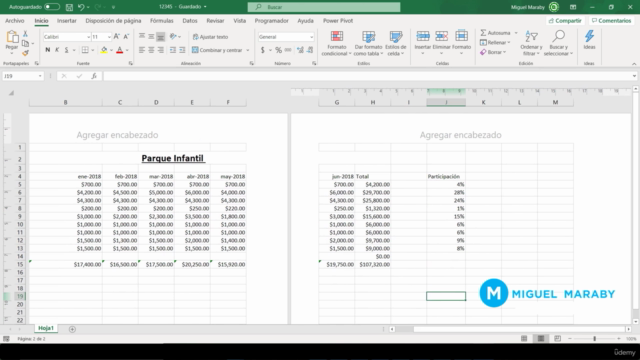Click the decrease decimals icon
The image size is (640, 360).
310,50
